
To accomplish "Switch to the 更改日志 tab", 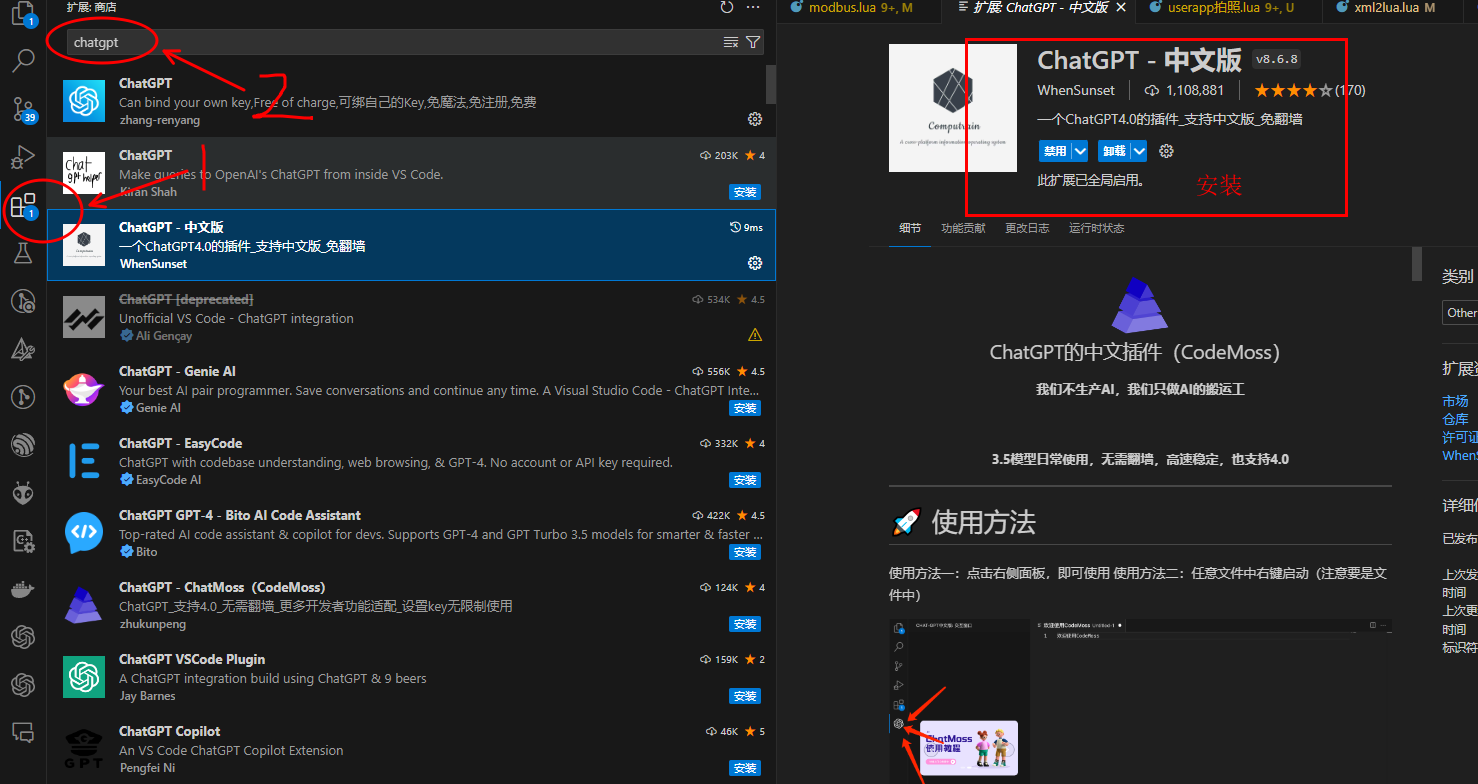I will (1027, 228).
